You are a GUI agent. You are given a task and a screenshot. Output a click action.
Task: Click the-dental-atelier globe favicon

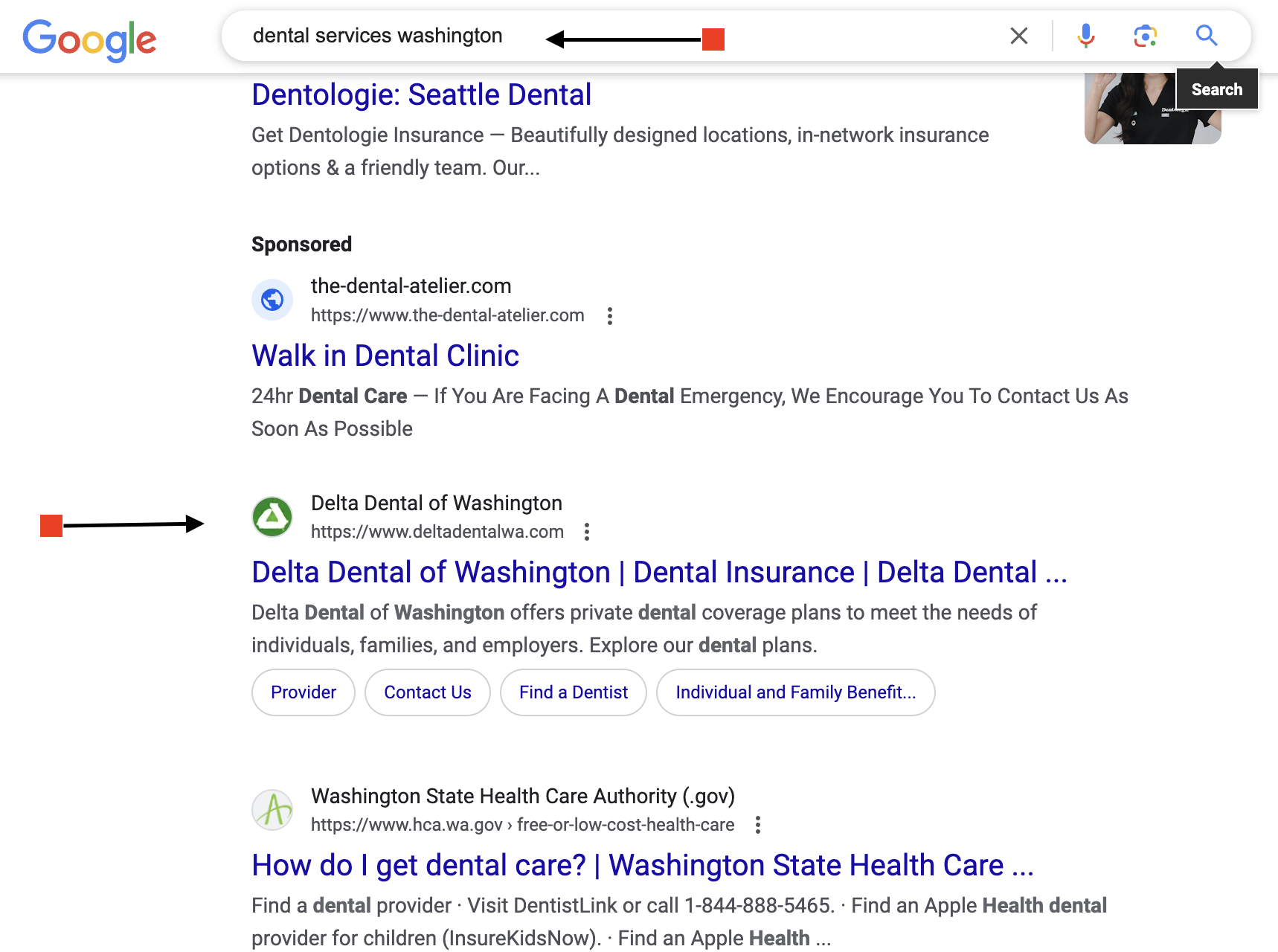tap(272, 300)
